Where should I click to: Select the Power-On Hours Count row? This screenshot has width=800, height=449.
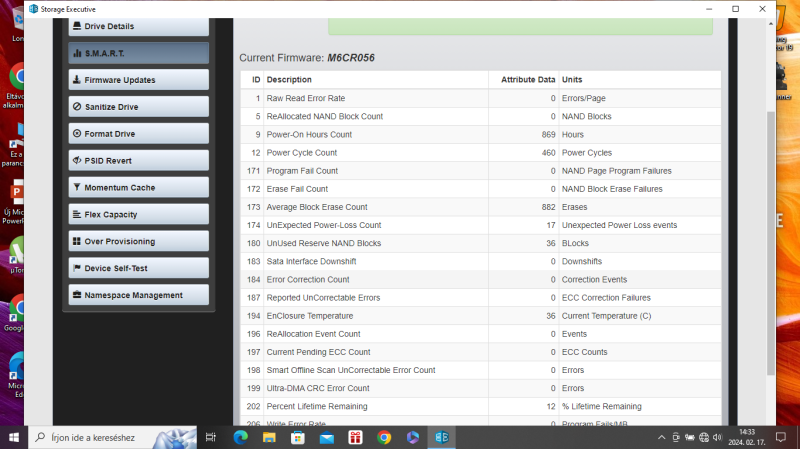[x=481, y=135]
